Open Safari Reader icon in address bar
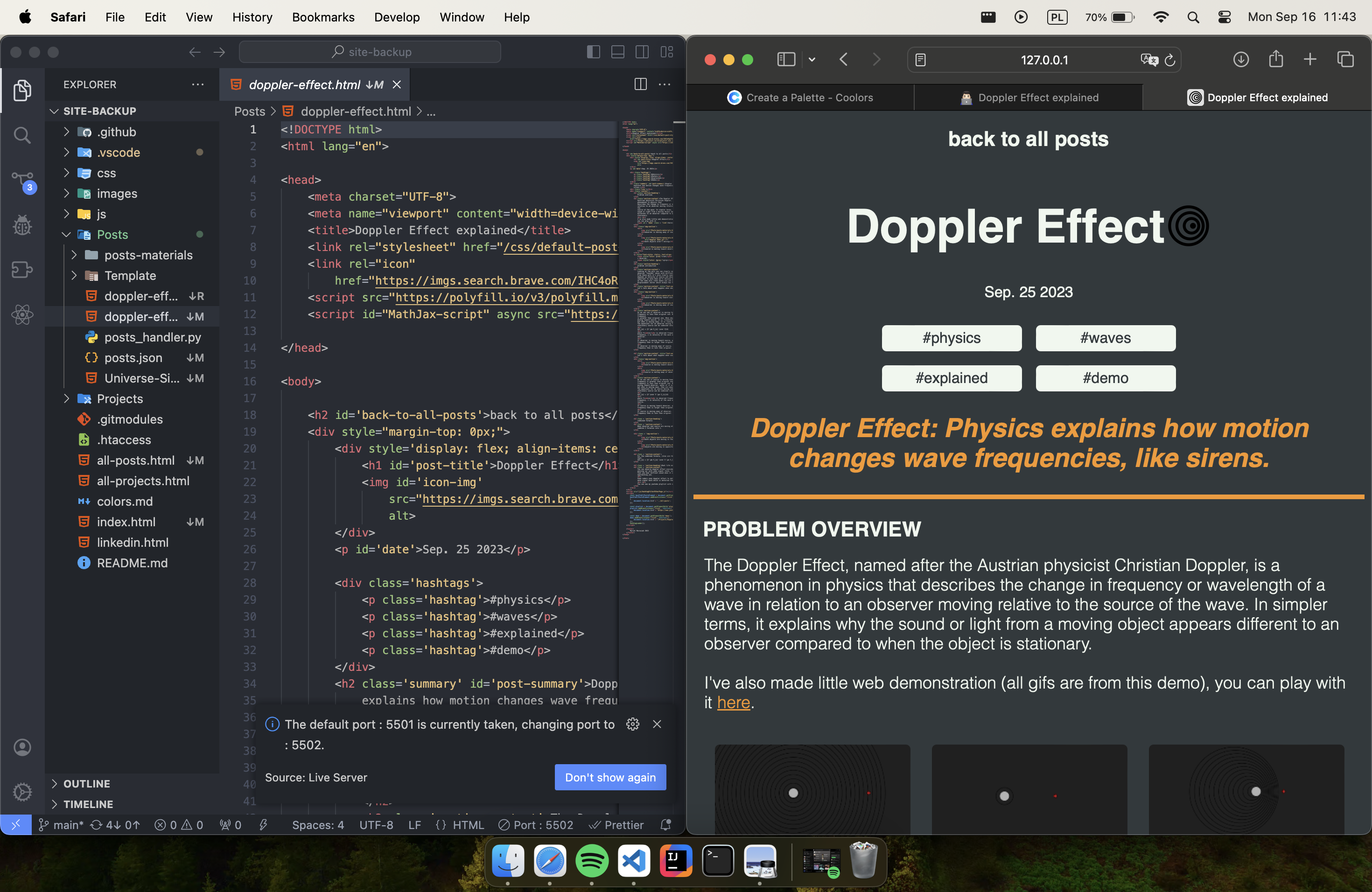The width and height of the screenshot is (1372, 892). (921, 60)
